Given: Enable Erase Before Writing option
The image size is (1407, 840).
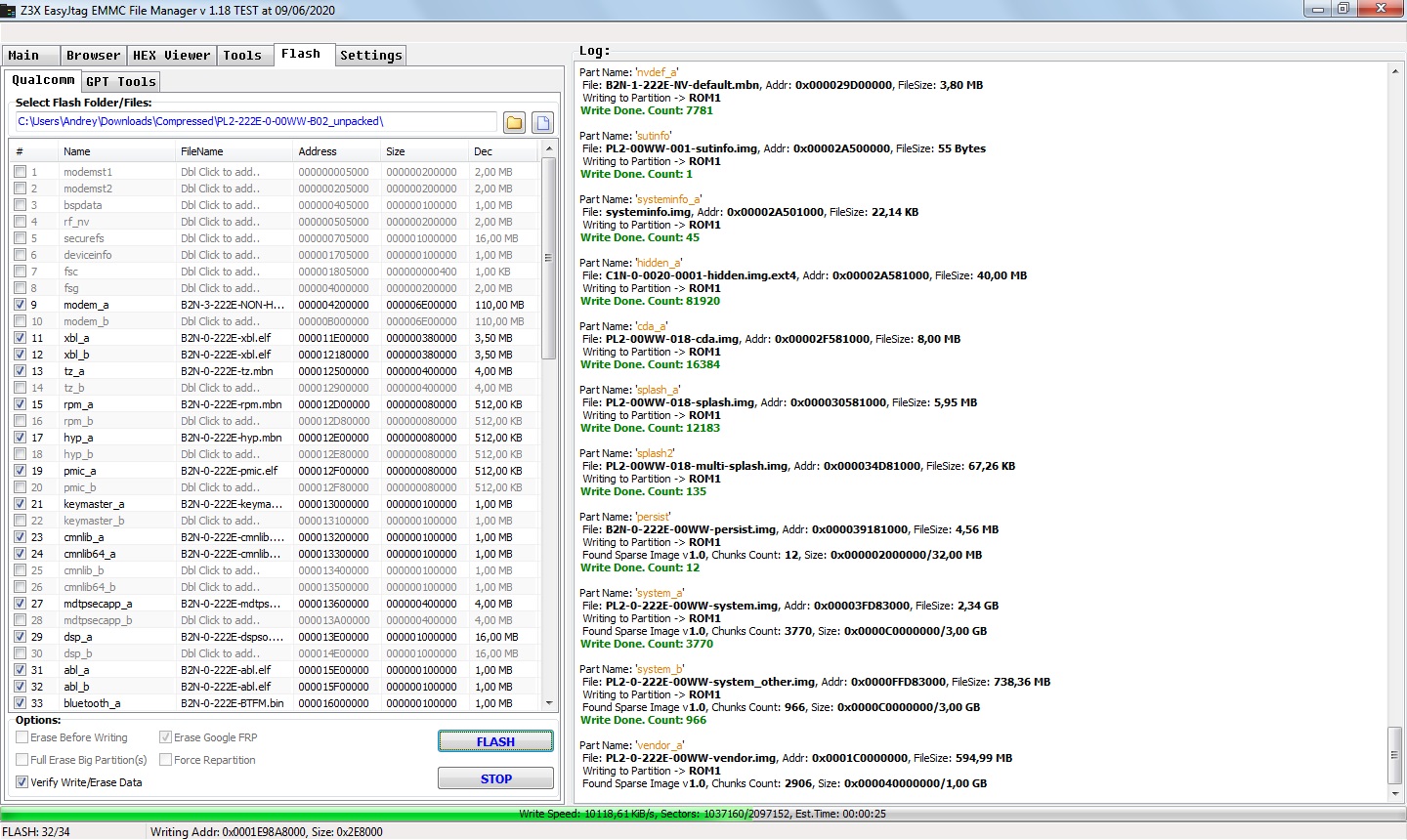Looking at the screenshot, I should tap(22, 737).
